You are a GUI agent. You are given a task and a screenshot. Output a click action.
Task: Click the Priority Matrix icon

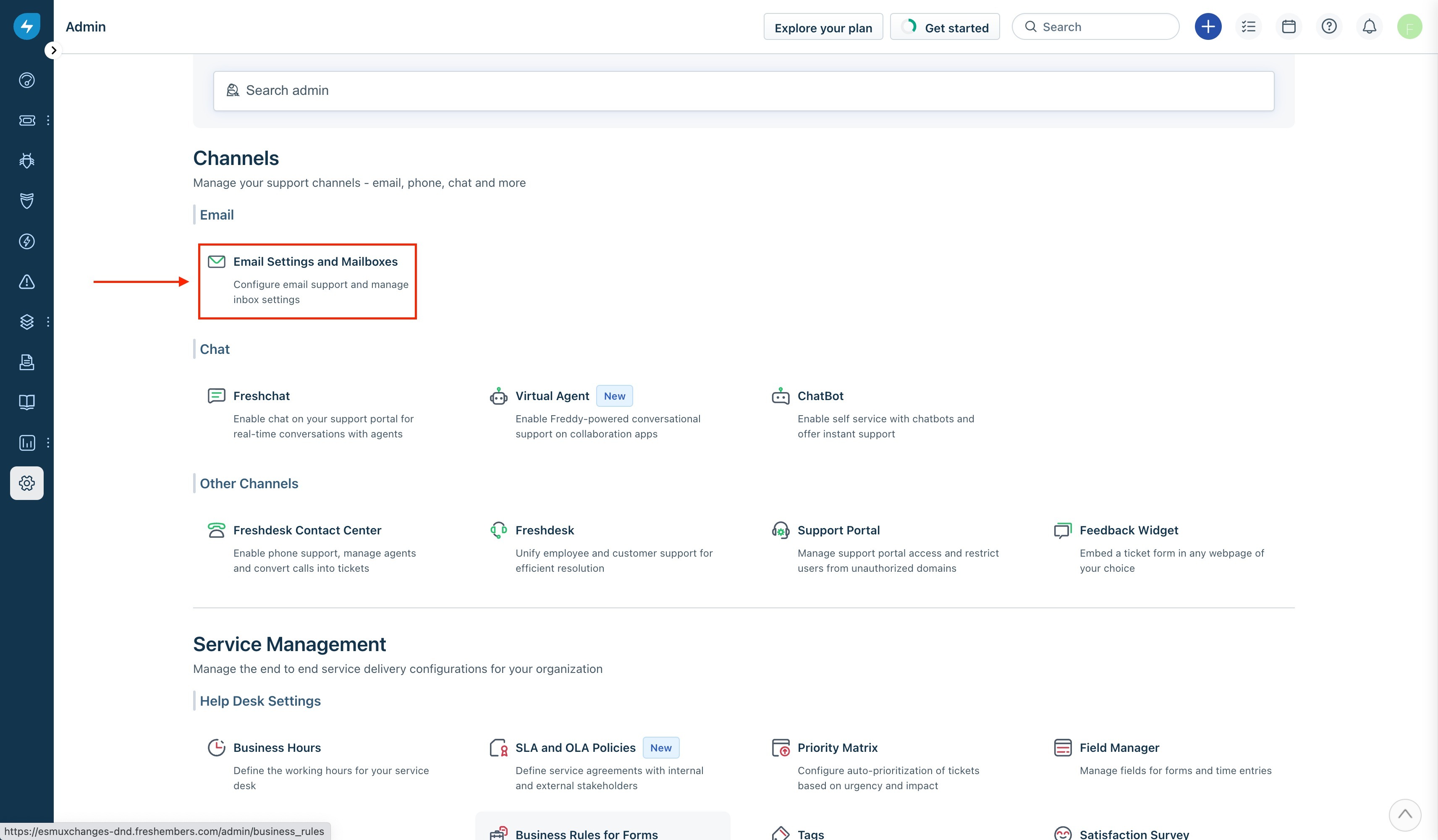pyautogui.click(x=780, y=748)
